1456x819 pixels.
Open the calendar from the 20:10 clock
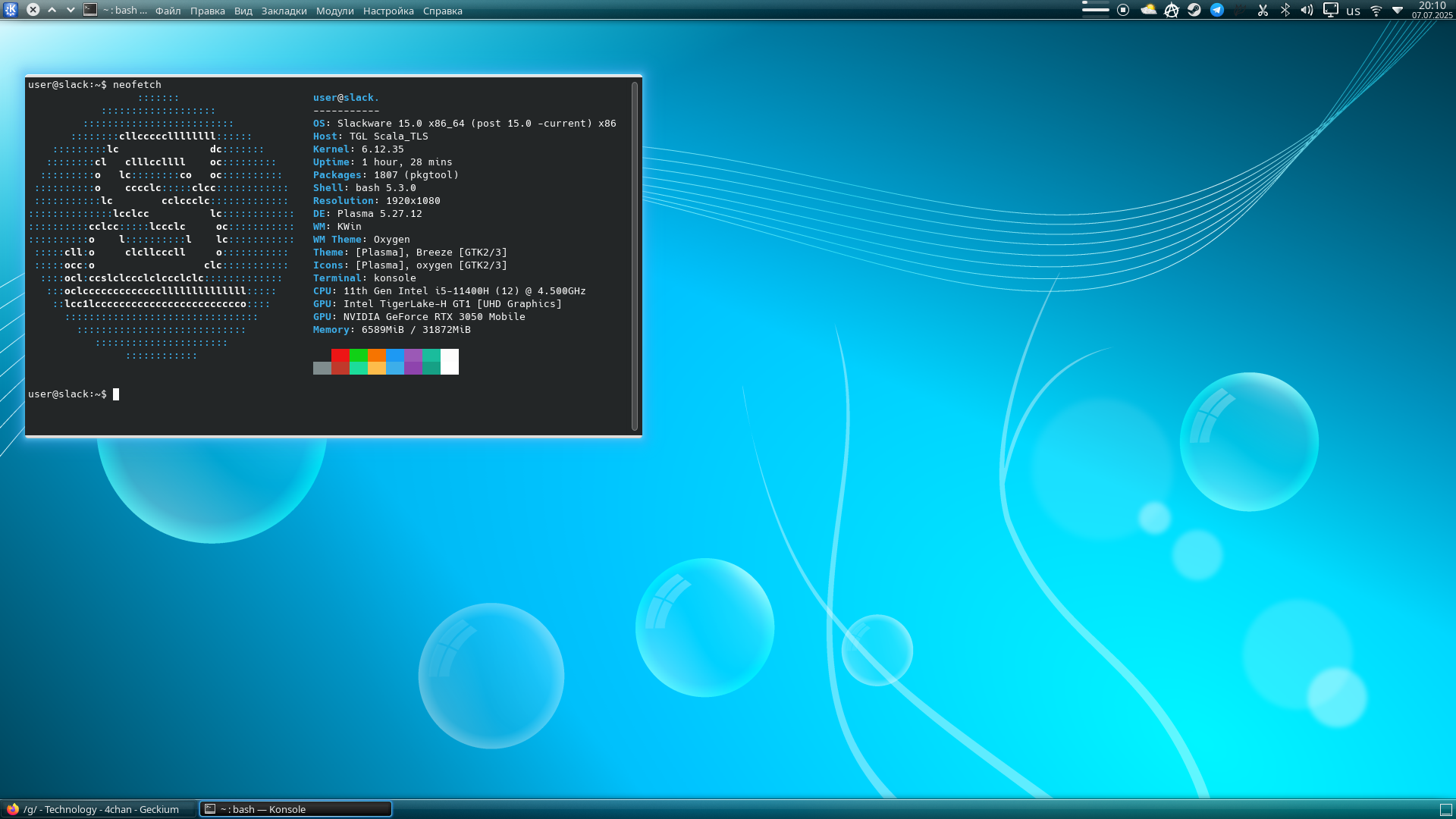[x=1432, y=10]
